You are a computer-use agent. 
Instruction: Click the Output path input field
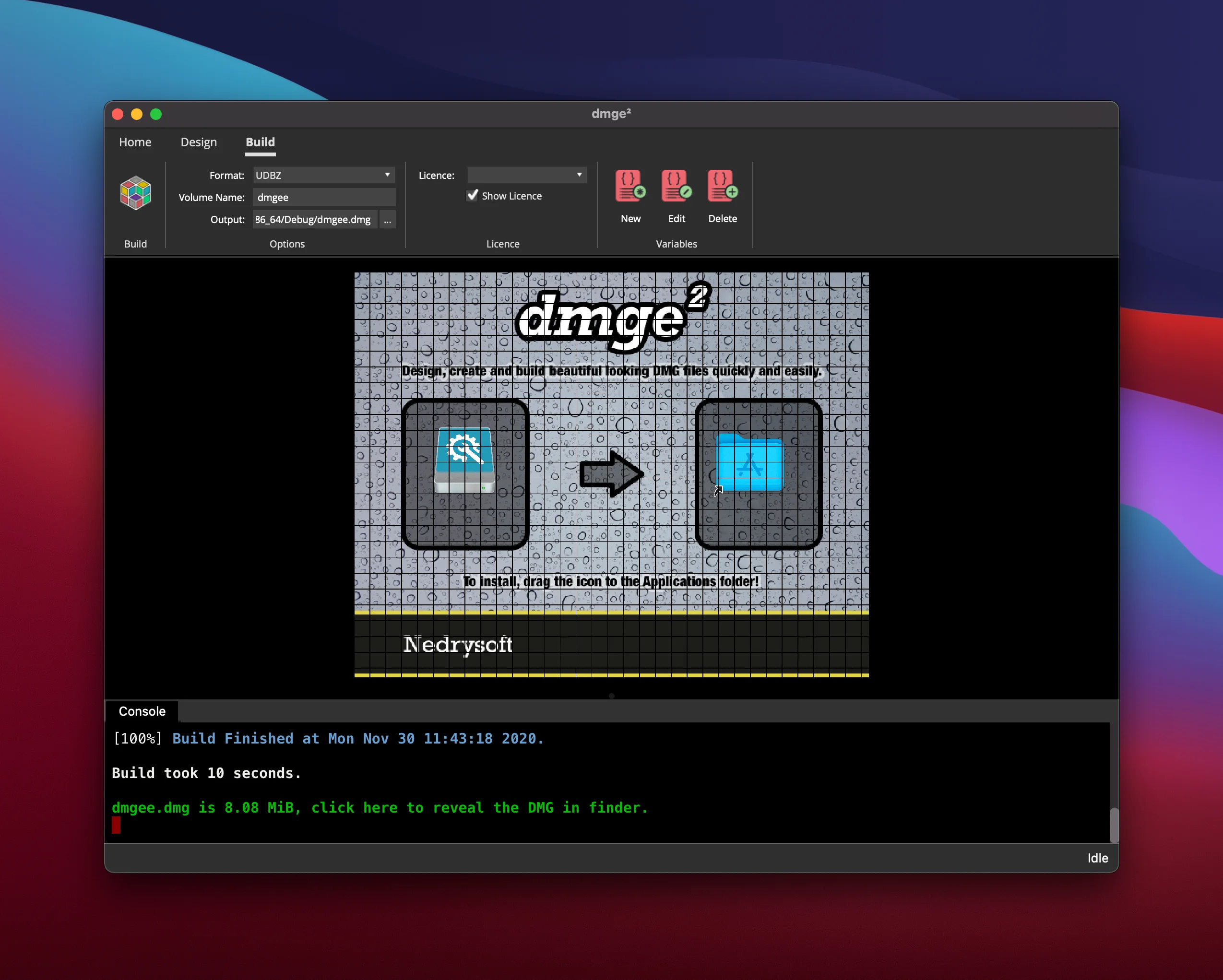(315, 220)
